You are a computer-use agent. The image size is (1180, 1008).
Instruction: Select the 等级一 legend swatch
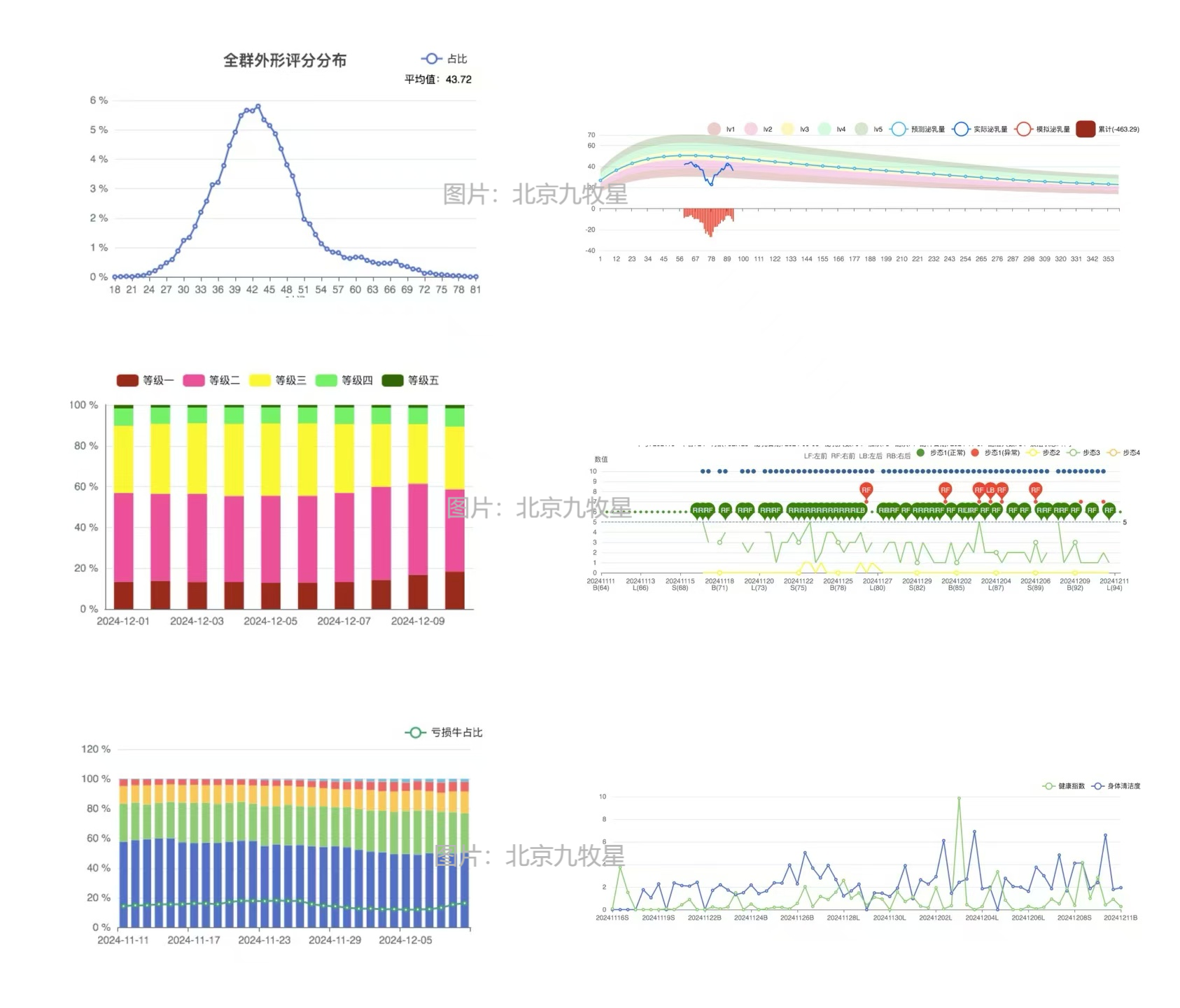click(127, 380)
